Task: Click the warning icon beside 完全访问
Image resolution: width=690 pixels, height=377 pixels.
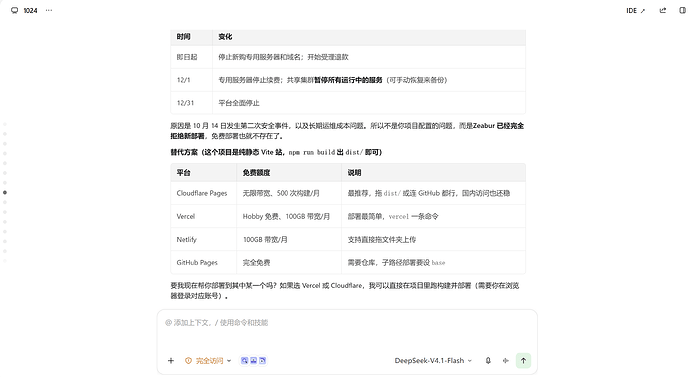Action: pos(188,361)
